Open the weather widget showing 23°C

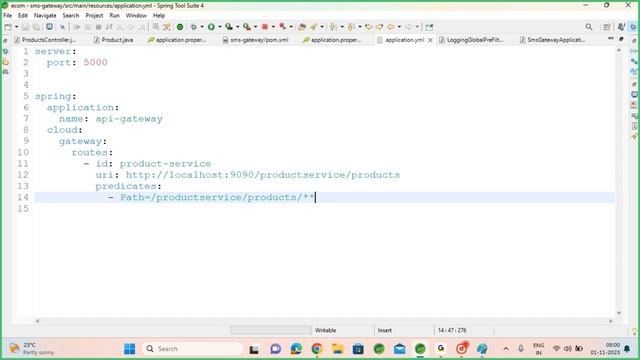point(32,349)
